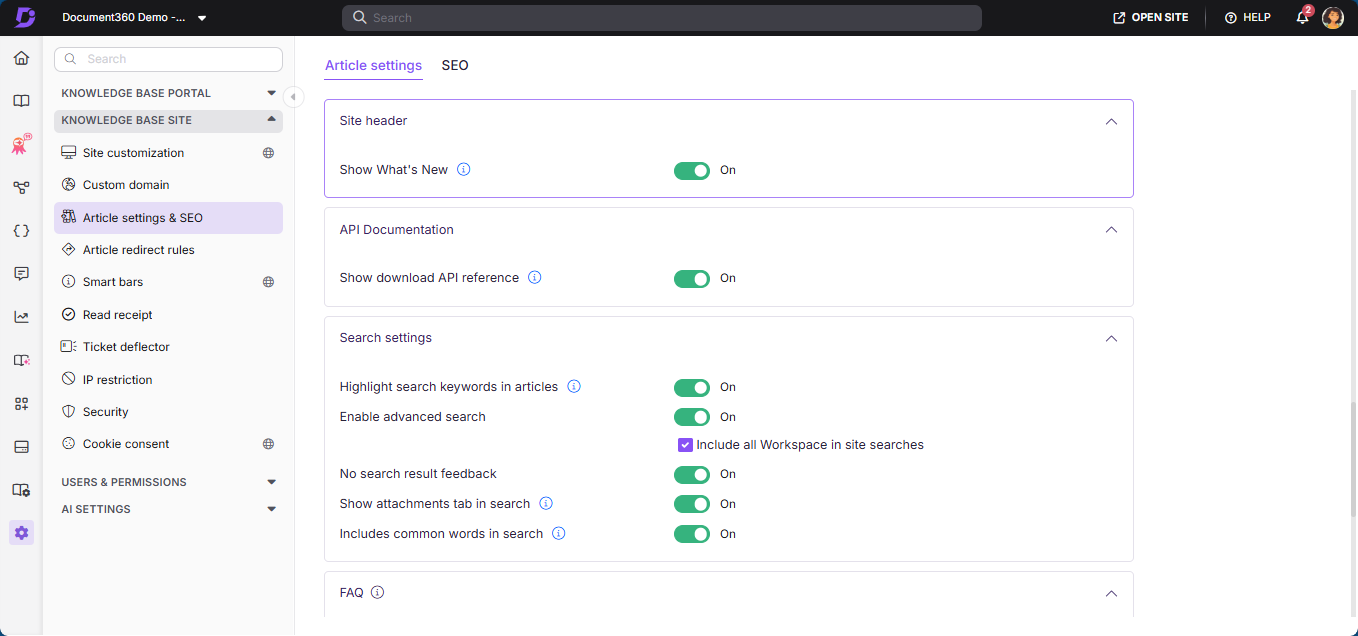Viewport: 1358px width, 636px height.
Task: Open Security menu item
Action: [x=168, y=412]
